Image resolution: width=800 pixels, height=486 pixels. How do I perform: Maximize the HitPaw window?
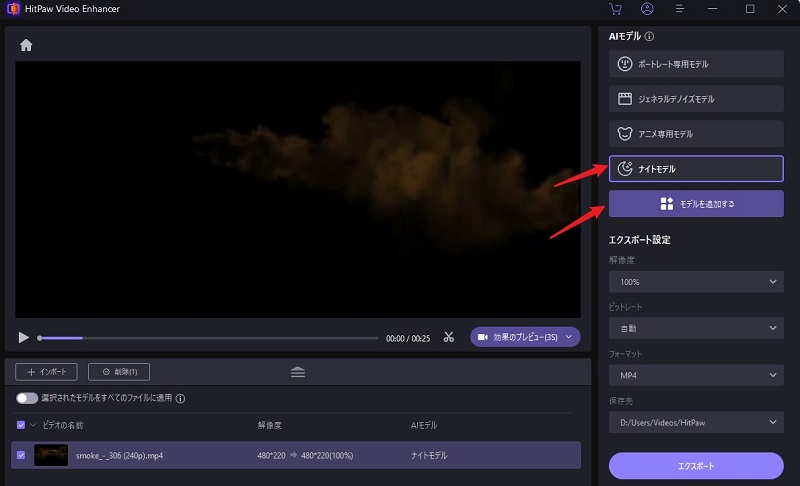(750, 9)
